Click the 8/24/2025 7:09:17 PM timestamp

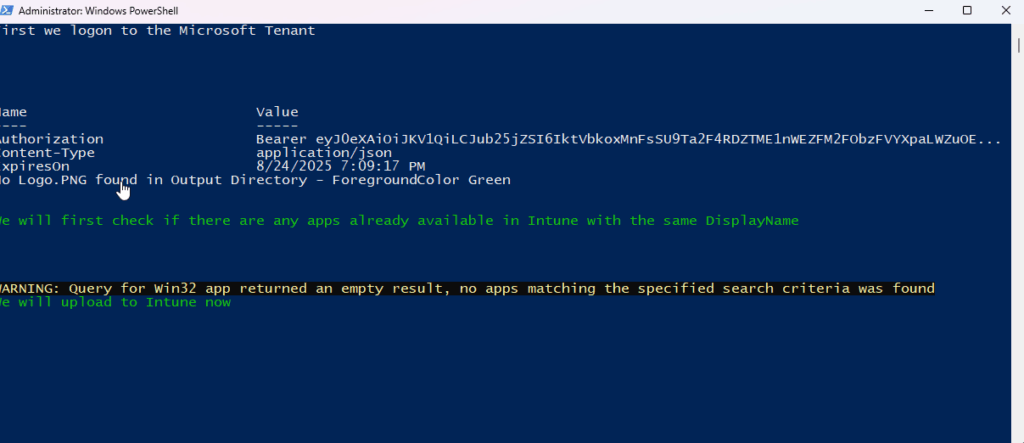tap(340, 166)
